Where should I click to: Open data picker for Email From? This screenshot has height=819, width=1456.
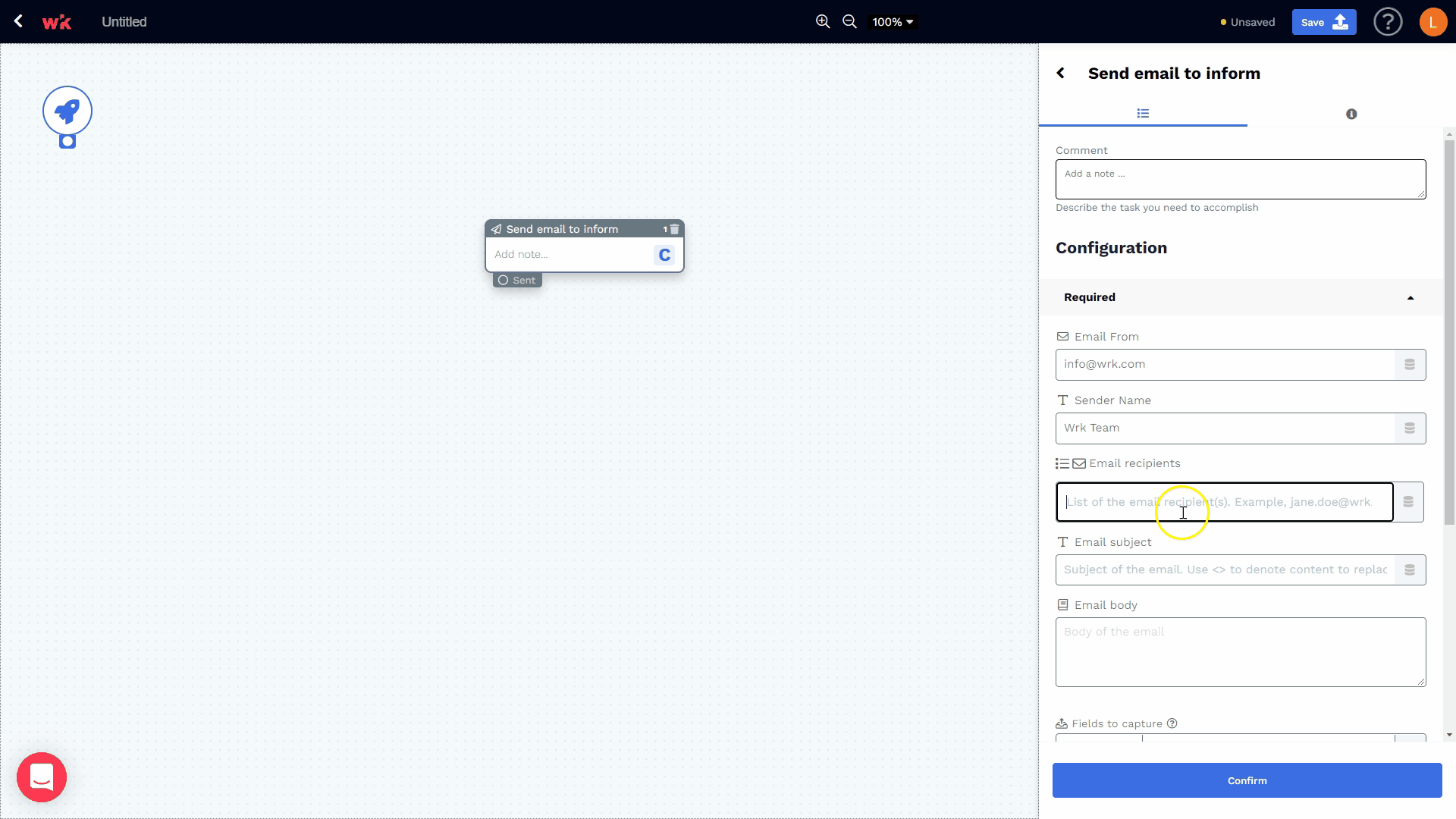click(1410, 365)
